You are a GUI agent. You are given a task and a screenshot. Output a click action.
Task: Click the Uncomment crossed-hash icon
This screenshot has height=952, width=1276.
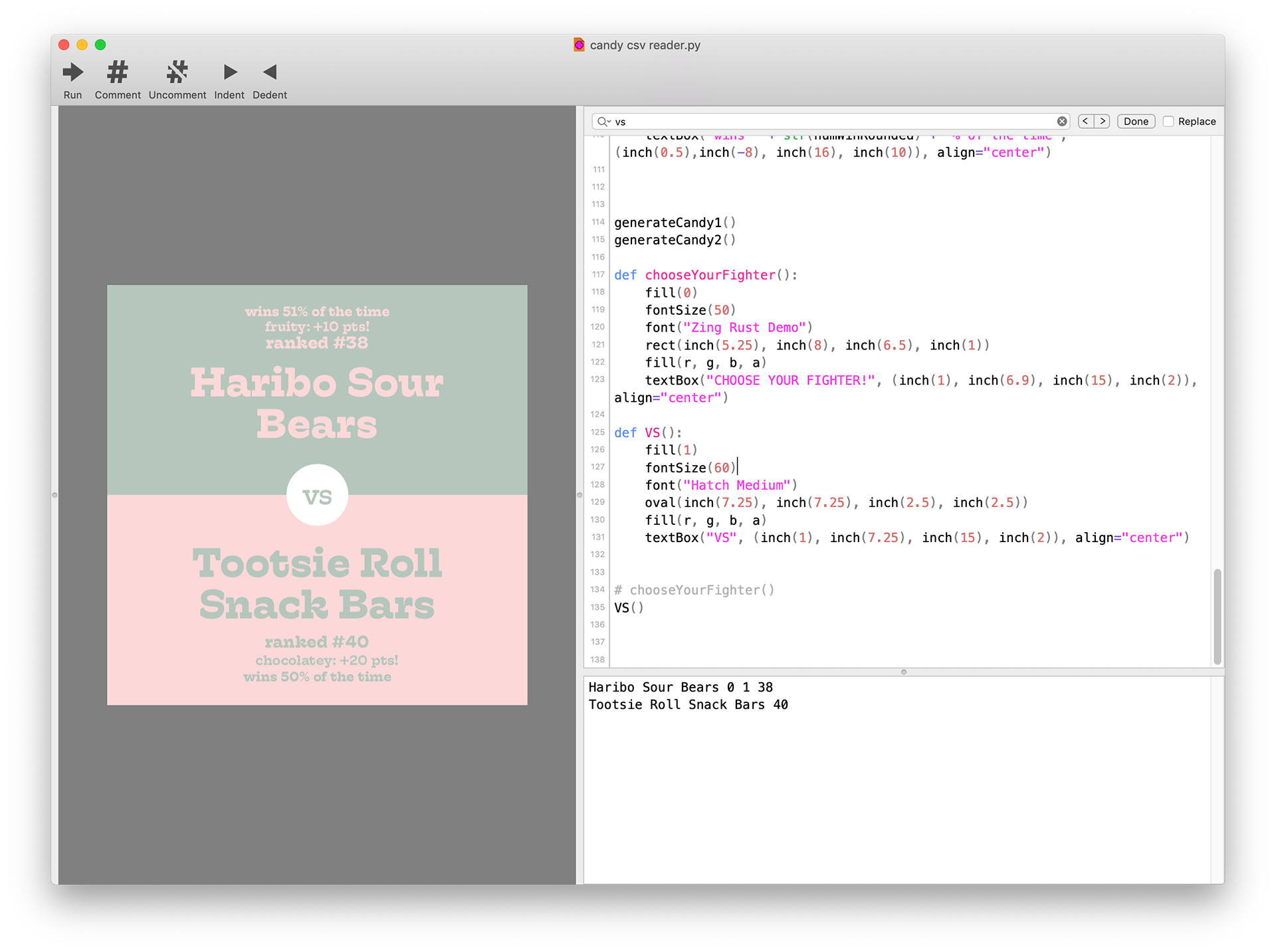click(x=177, y=72)
